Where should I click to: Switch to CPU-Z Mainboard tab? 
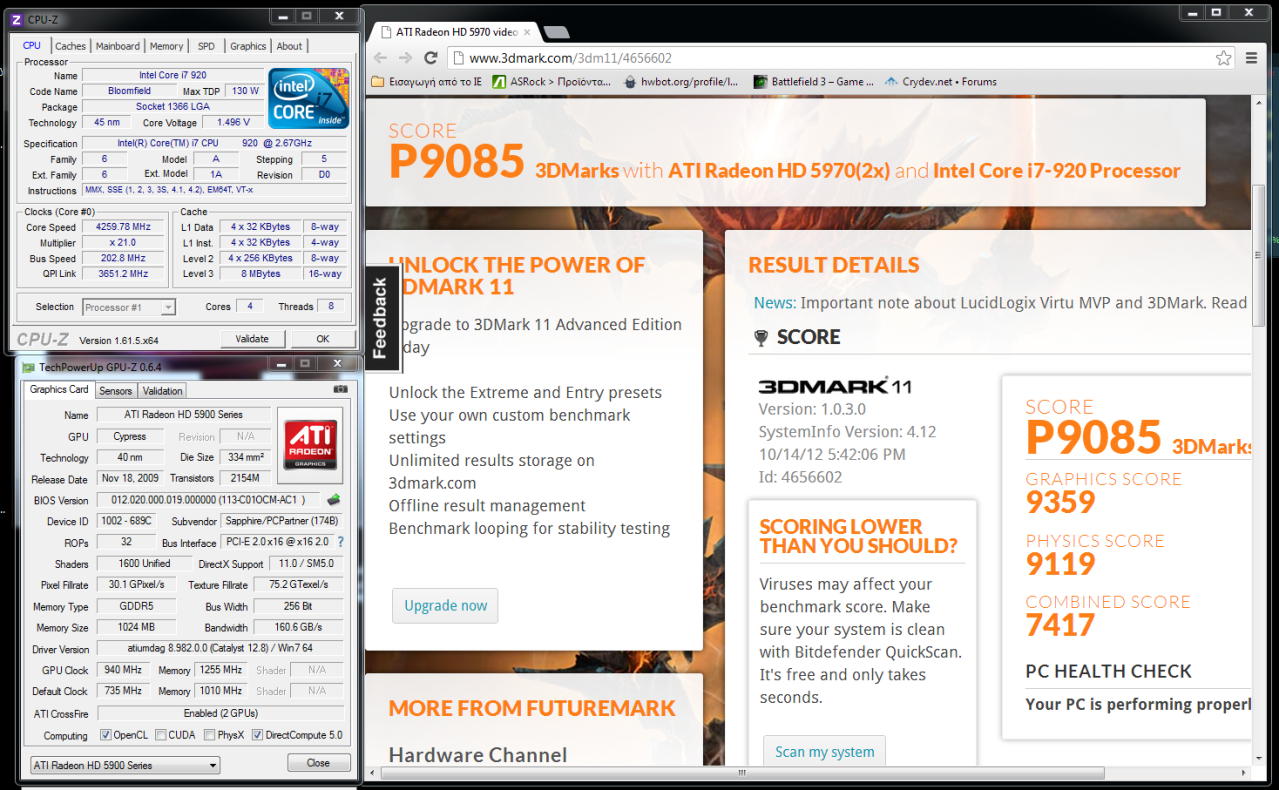118,46
